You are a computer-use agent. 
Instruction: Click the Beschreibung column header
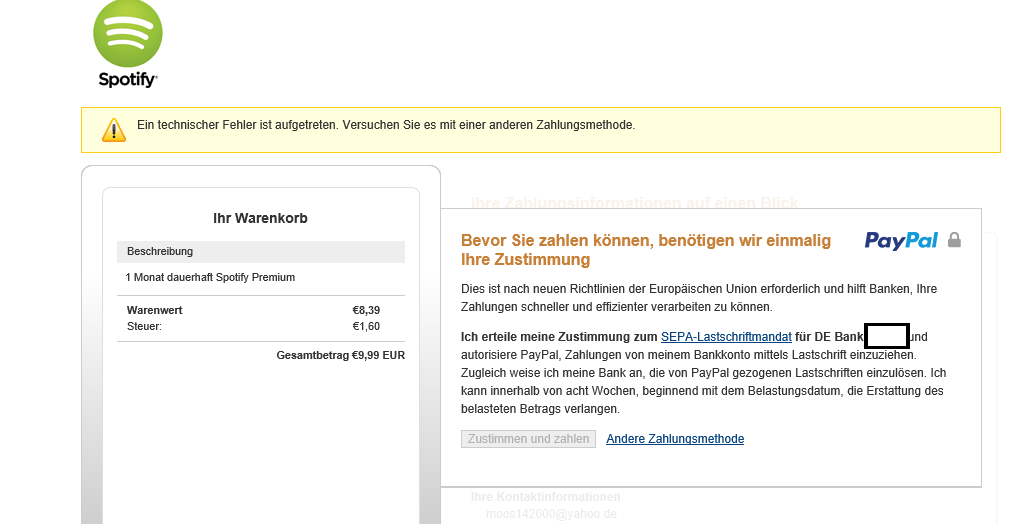160,252
